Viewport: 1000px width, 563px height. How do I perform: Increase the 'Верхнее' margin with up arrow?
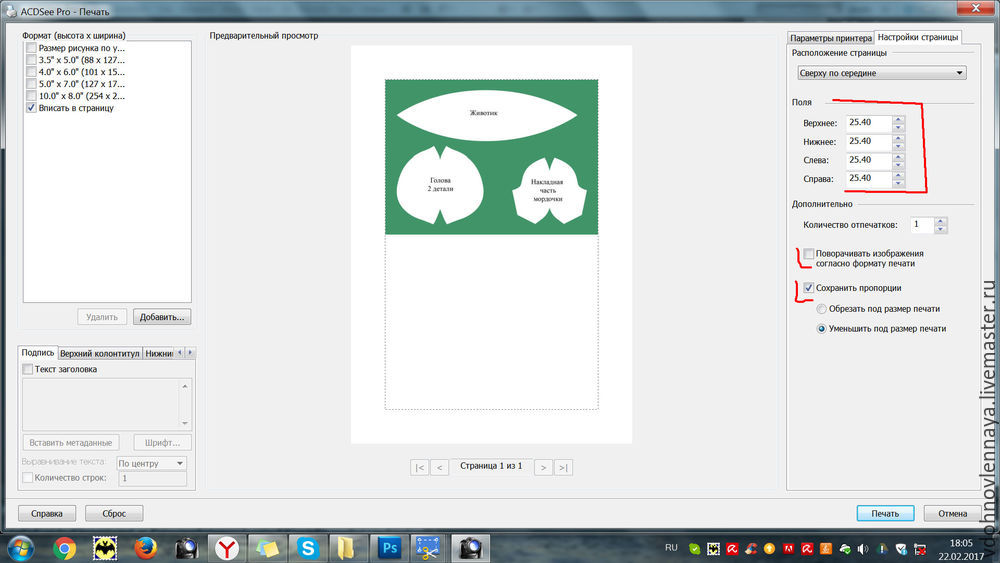[x=898, y=119]
